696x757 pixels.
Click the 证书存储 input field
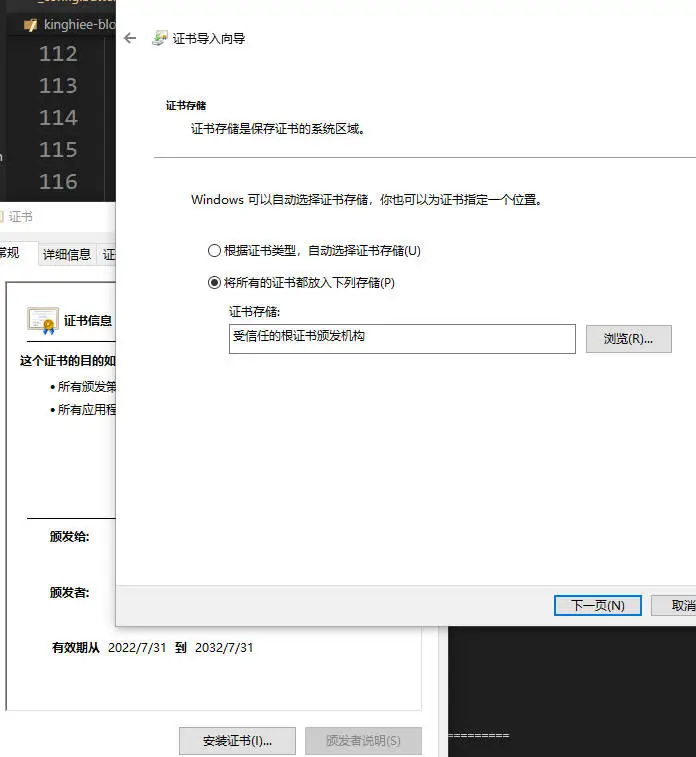[x=402, y=339]
